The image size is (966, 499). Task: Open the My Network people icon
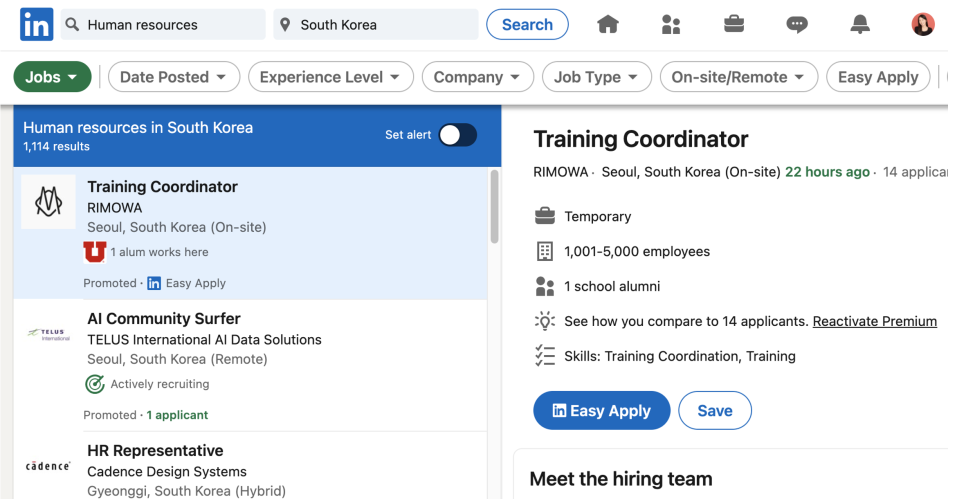click(670, 25)
